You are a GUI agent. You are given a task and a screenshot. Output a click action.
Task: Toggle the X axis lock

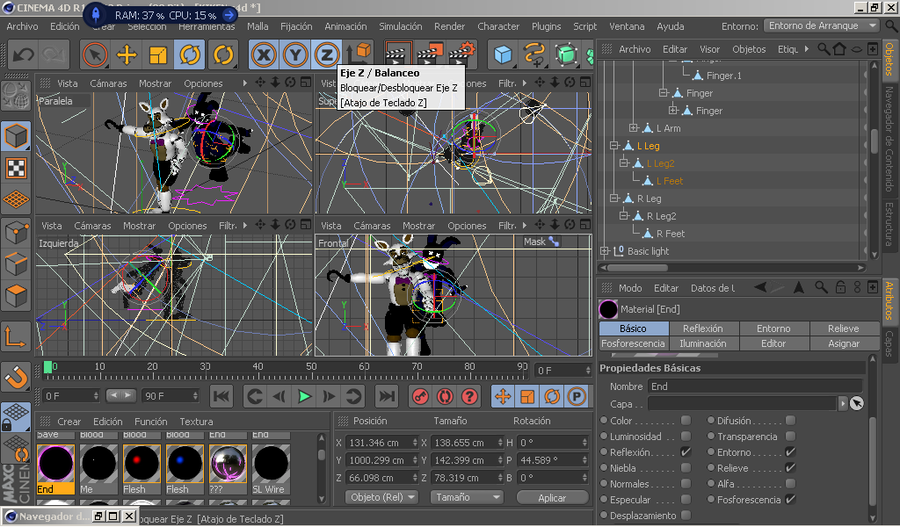tap(263, 55)
